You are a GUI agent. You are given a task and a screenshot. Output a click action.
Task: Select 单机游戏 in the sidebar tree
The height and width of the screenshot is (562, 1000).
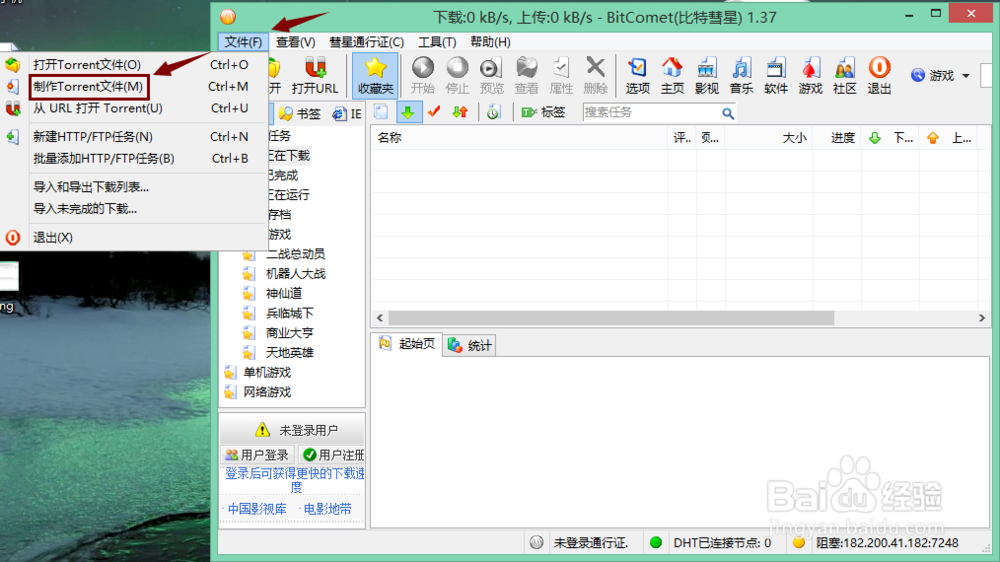coord(267,373)
